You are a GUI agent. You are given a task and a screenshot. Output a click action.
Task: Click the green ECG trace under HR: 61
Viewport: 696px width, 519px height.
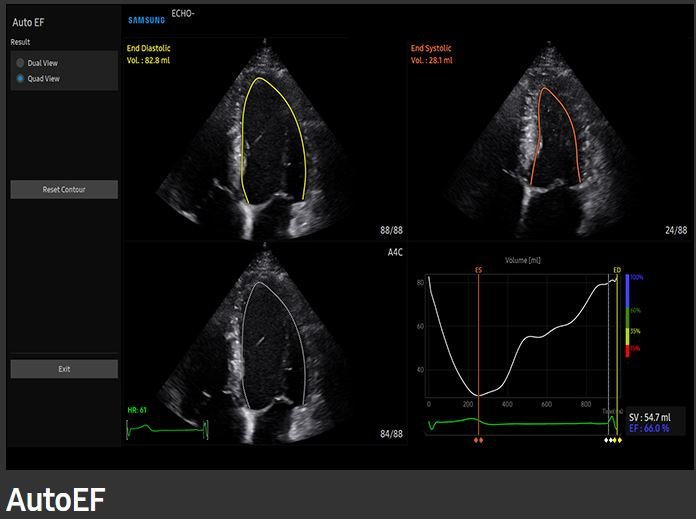pos(167,429)
